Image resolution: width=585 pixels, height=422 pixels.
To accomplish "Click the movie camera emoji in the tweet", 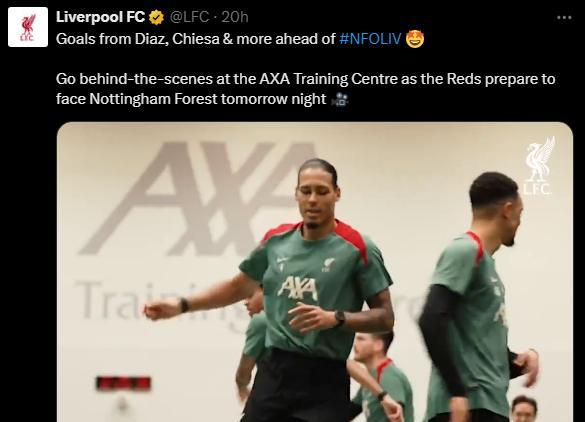I will [x=340, y=100].
